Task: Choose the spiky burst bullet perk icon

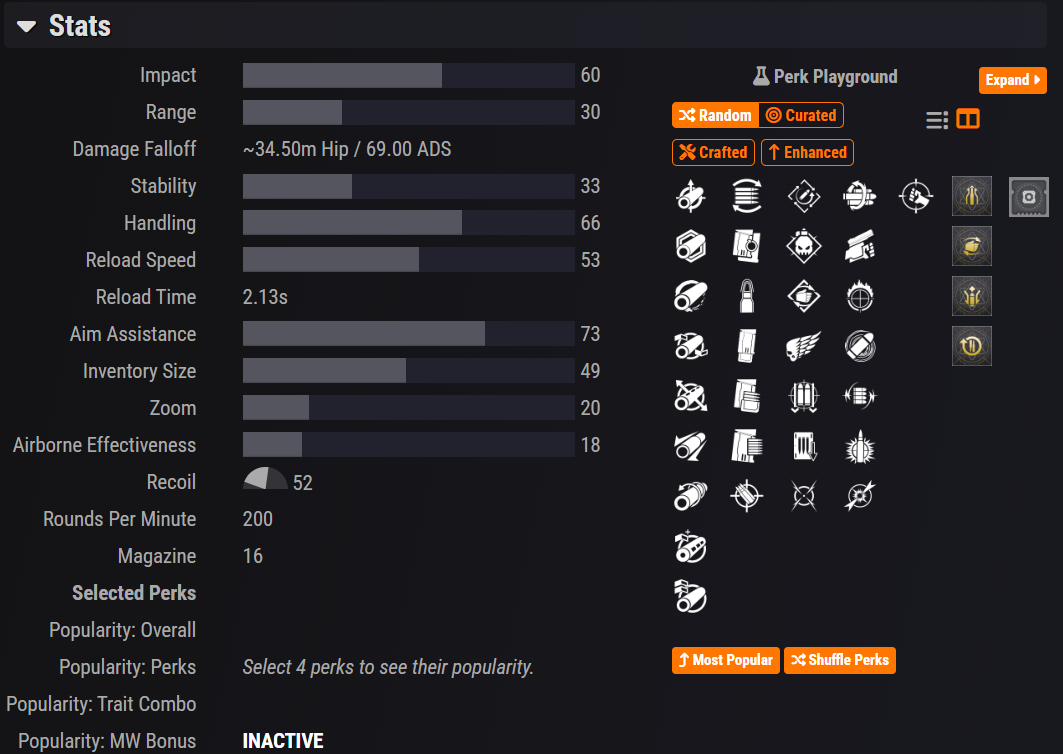Action: [x=860, y=446]
